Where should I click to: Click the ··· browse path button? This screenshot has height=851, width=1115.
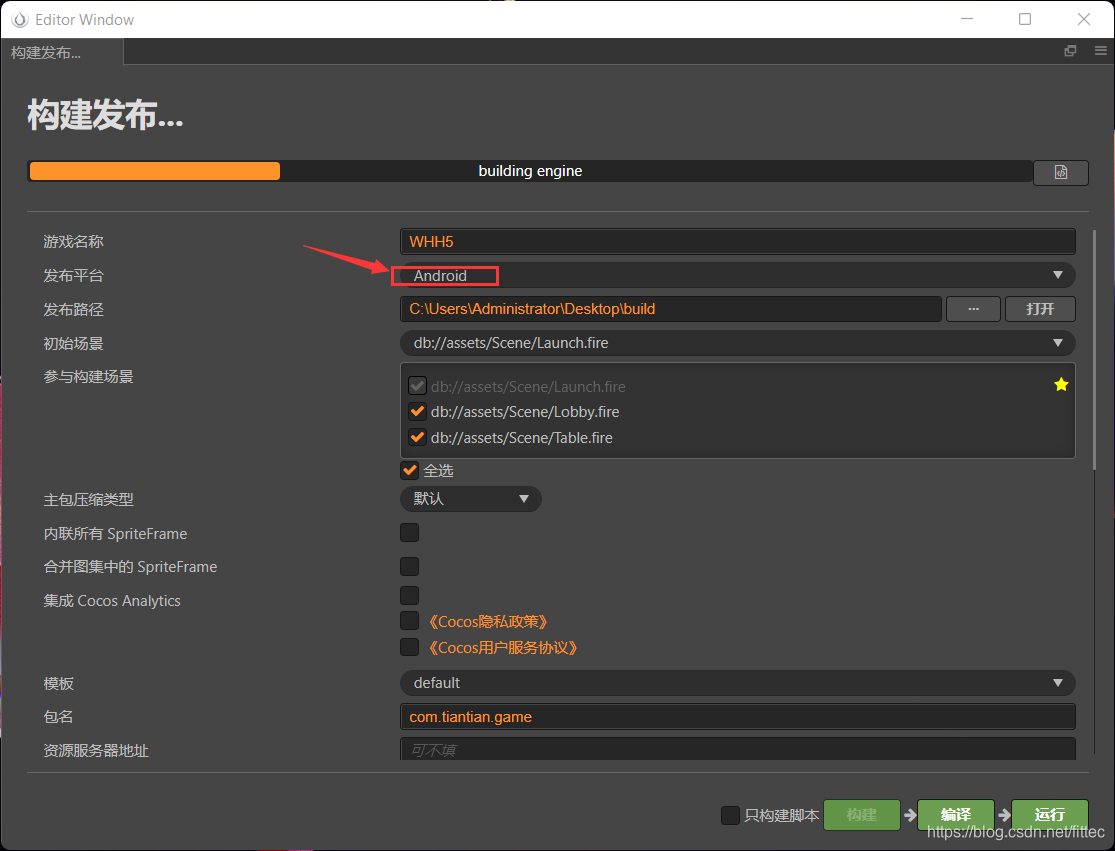coord(973,309)
